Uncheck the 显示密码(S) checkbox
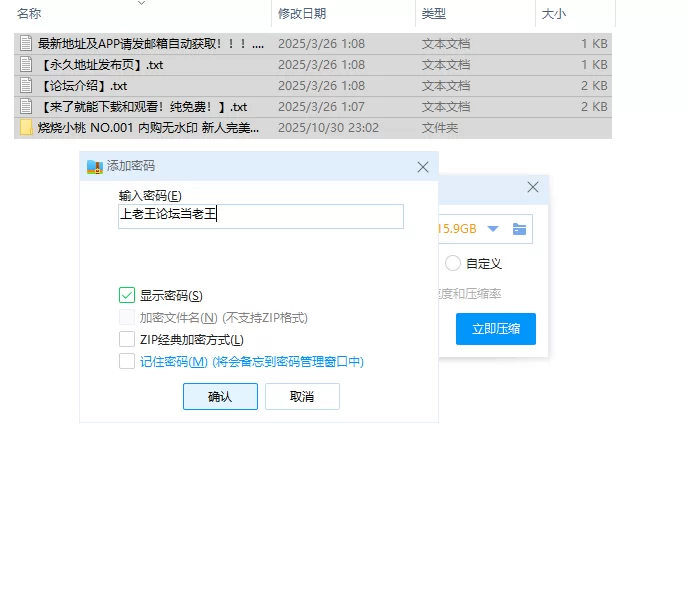Viewport: 688px width, 615px height. tap(127, 295)
